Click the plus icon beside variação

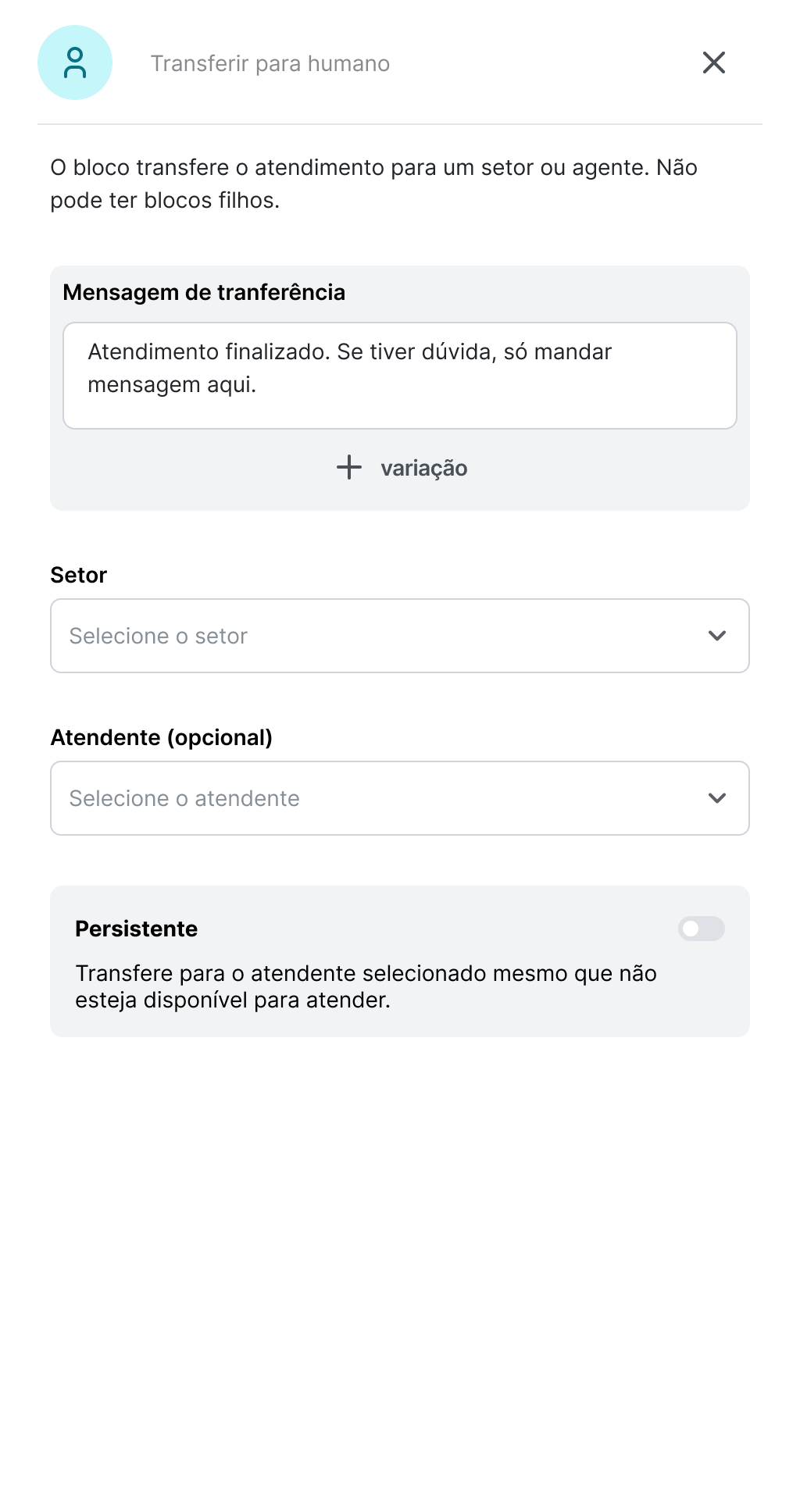[349, 468]
